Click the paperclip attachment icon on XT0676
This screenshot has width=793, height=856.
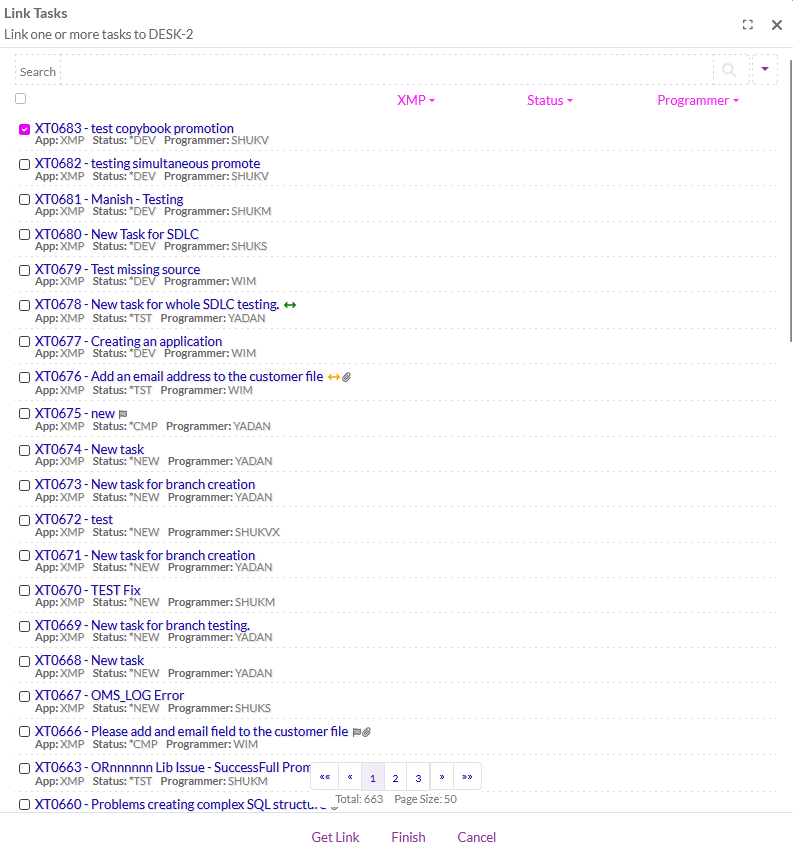click(347, 377)
